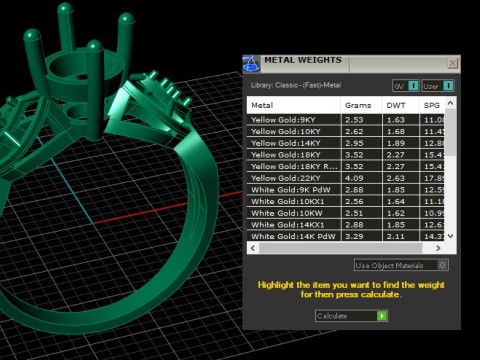Select Yellow Gold:9KY row
480x360 pixels.
point(346,120)
